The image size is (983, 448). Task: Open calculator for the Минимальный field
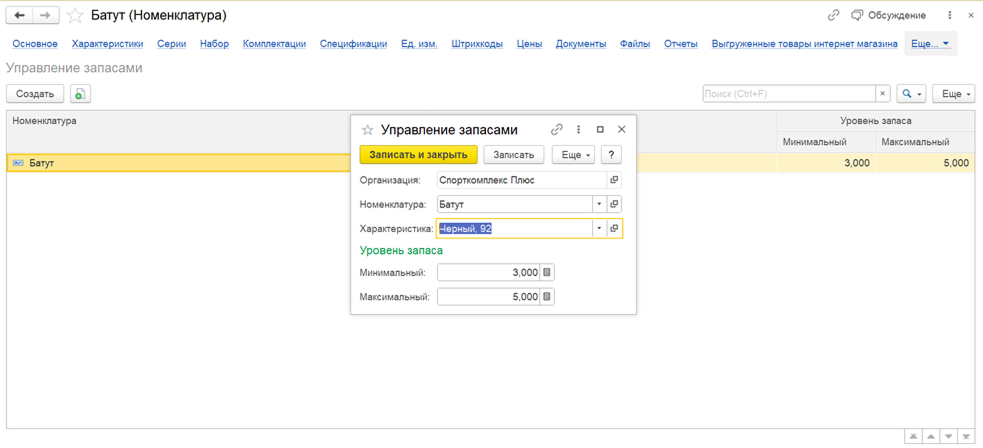pyautogui.click(x=547, y=273)
